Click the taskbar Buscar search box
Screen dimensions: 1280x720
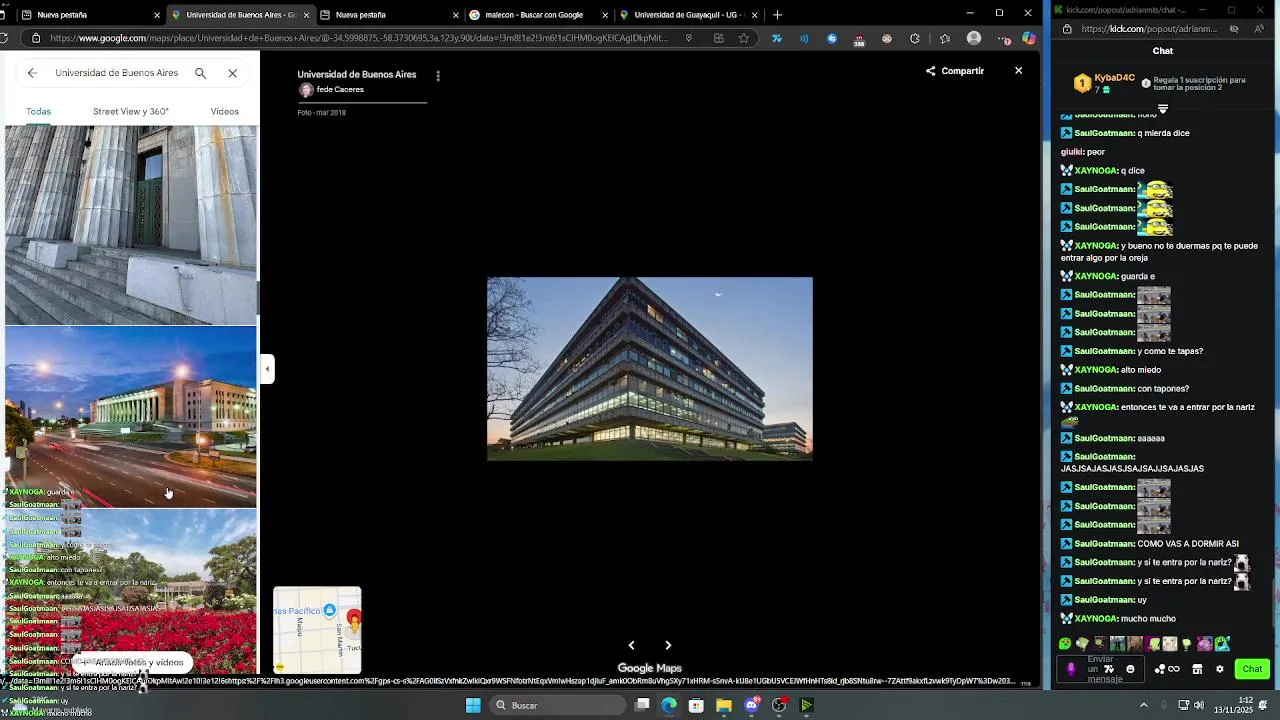559,705
